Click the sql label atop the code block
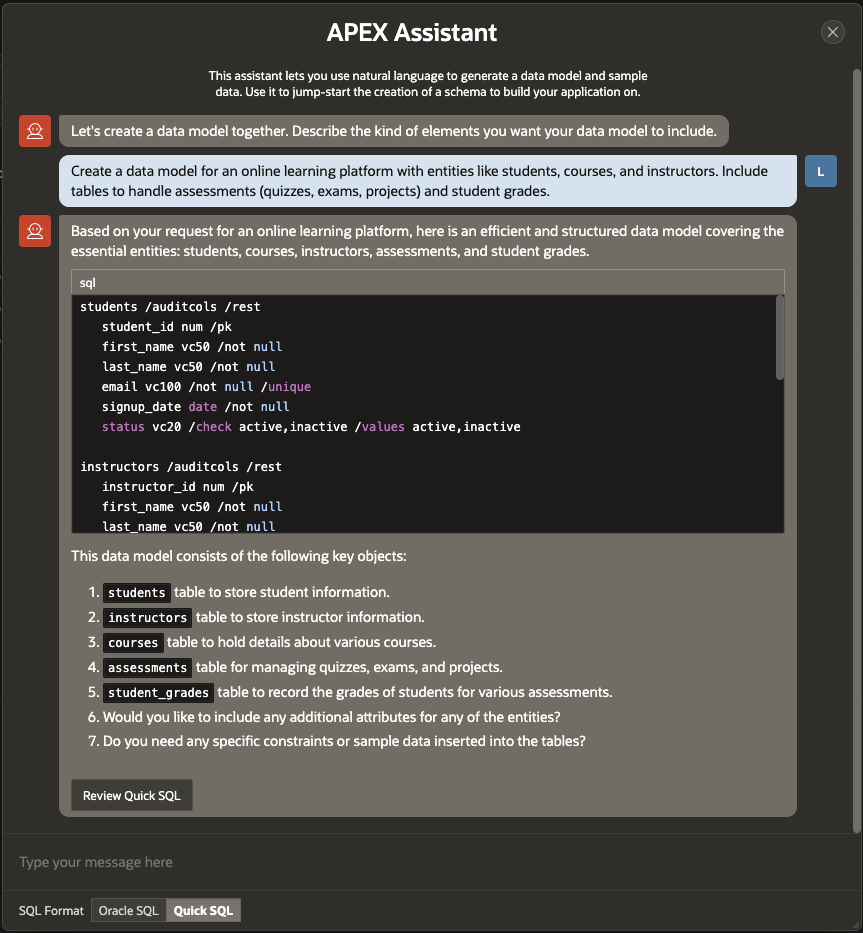This screenshot has height=933, width=863. pos(88,283)
